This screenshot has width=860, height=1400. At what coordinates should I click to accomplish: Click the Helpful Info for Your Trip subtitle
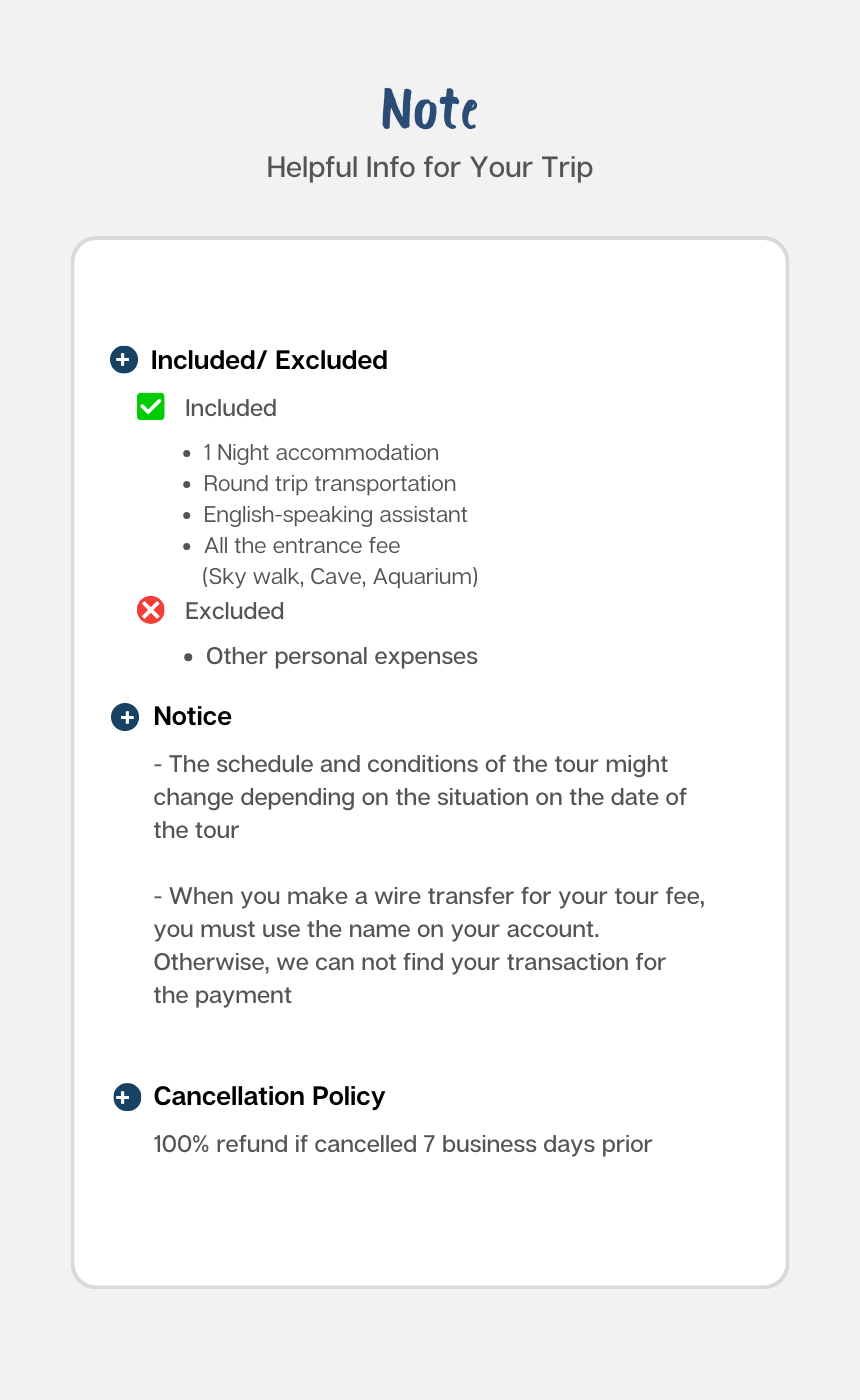430,167
